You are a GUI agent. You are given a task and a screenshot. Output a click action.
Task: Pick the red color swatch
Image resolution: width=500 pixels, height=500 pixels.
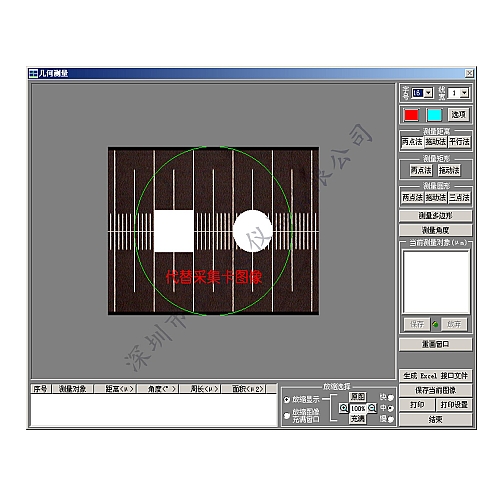pyautogui.click(x=411, y=115)
